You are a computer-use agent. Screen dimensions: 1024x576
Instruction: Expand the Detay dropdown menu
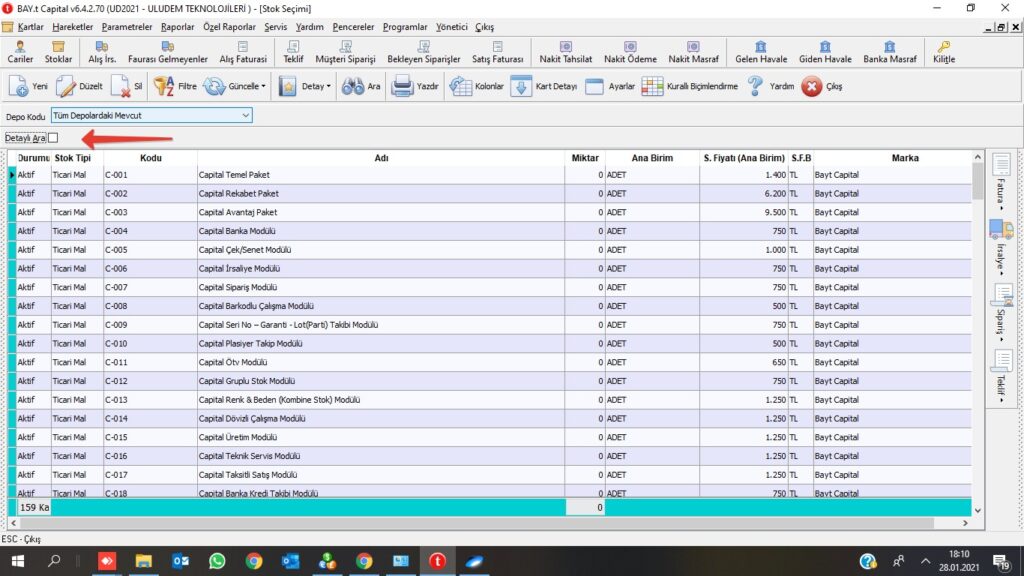[328, 87]
